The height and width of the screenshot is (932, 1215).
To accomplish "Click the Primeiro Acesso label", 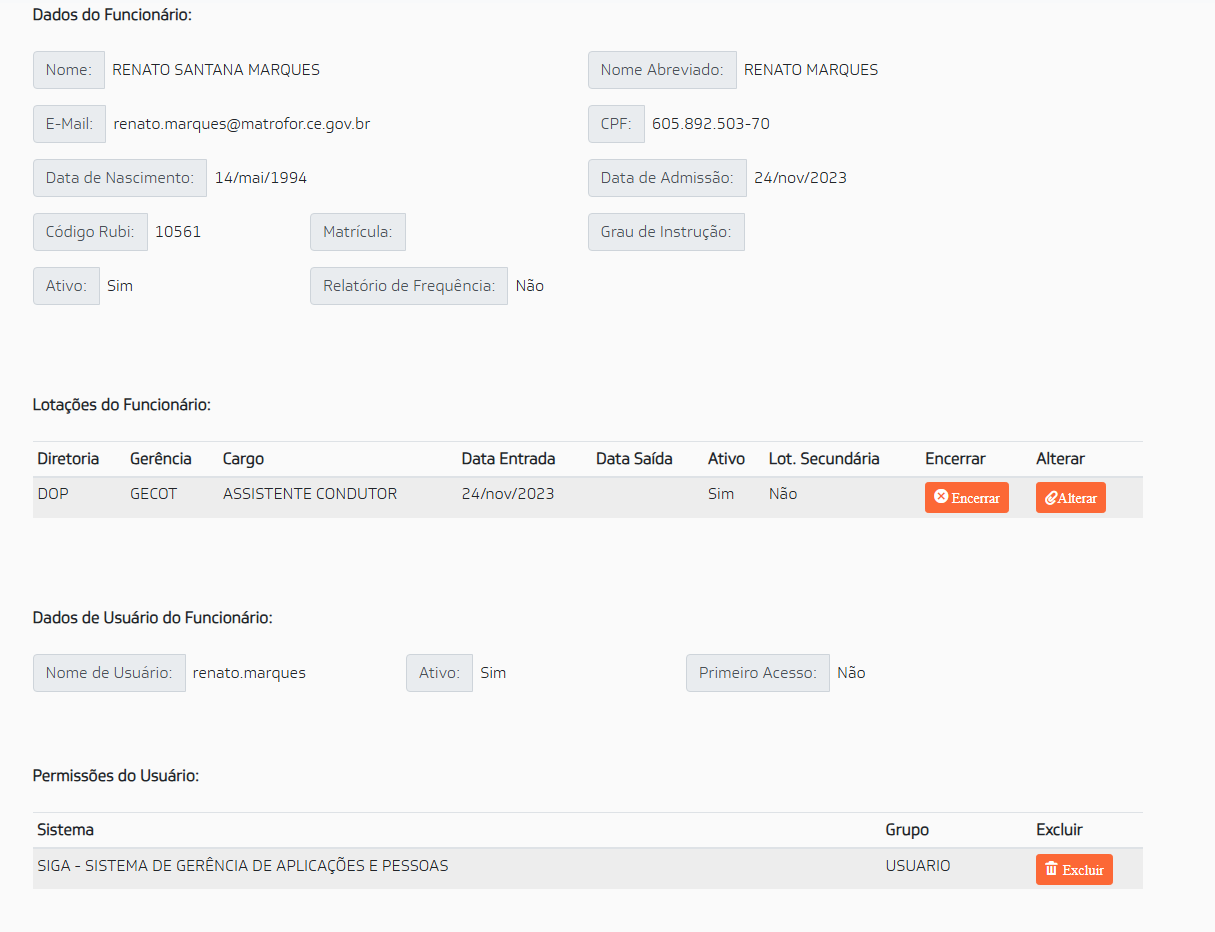I will [758, 673].
